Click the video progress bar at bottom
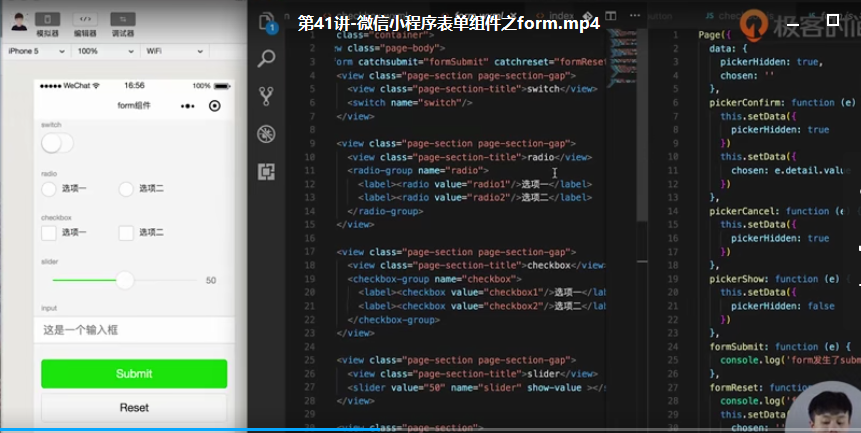 point(430,430)
